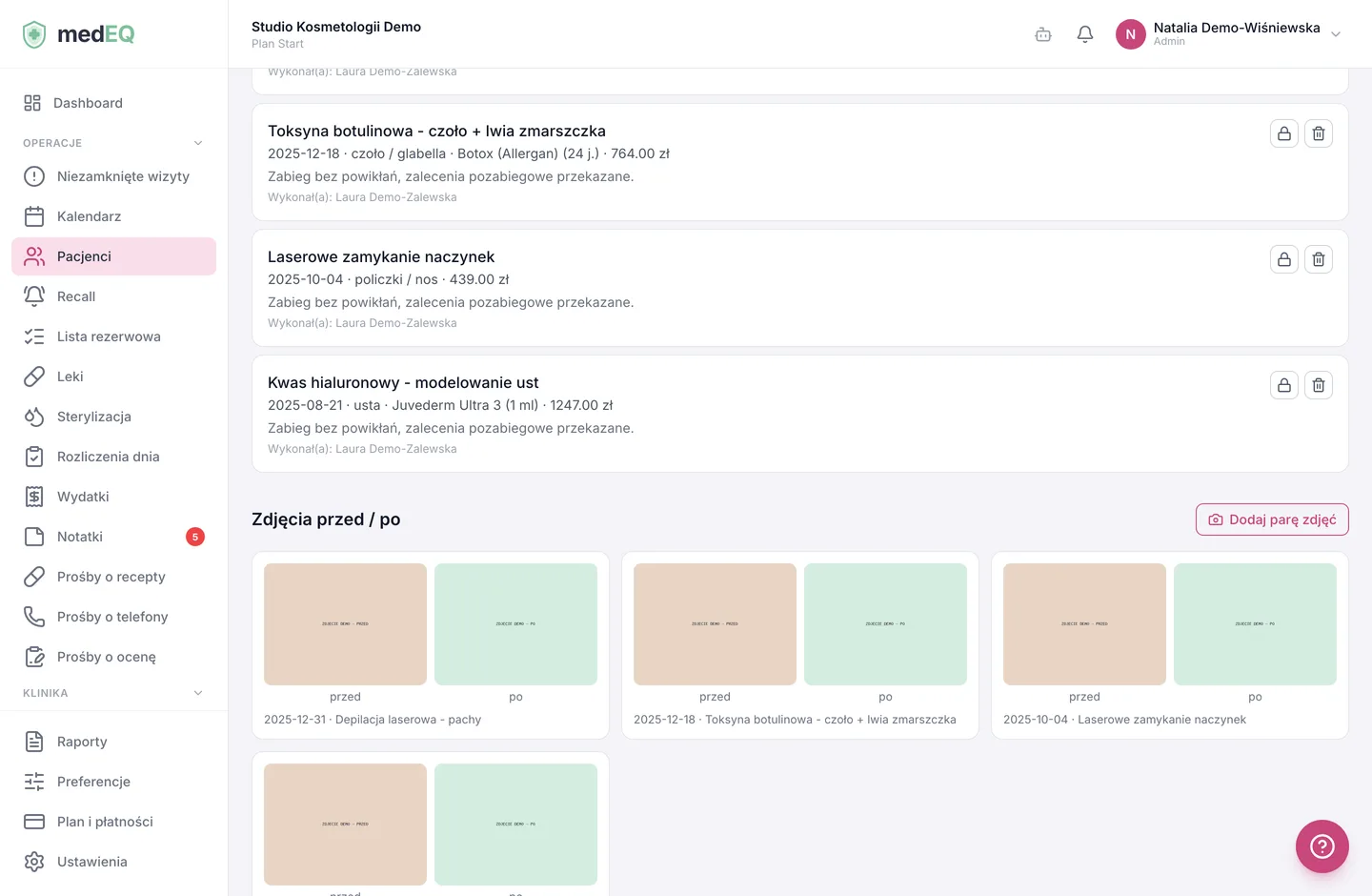Open the round help question-mark button

[x=1322, y=846]
